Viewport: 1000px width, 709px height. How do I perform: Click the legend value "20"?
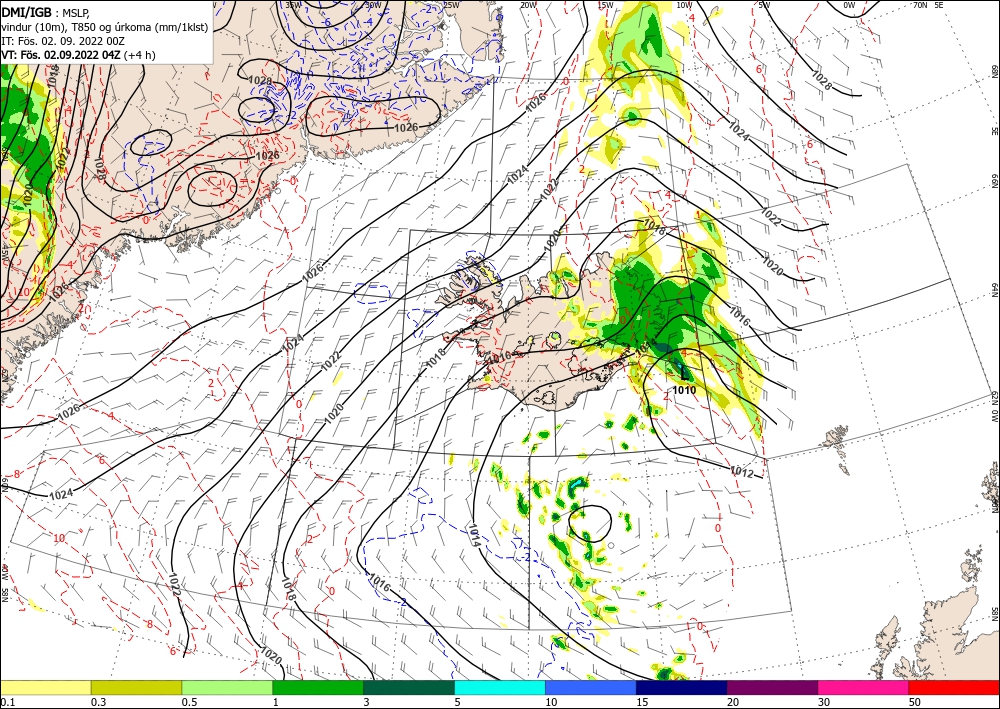click(733, 702)
